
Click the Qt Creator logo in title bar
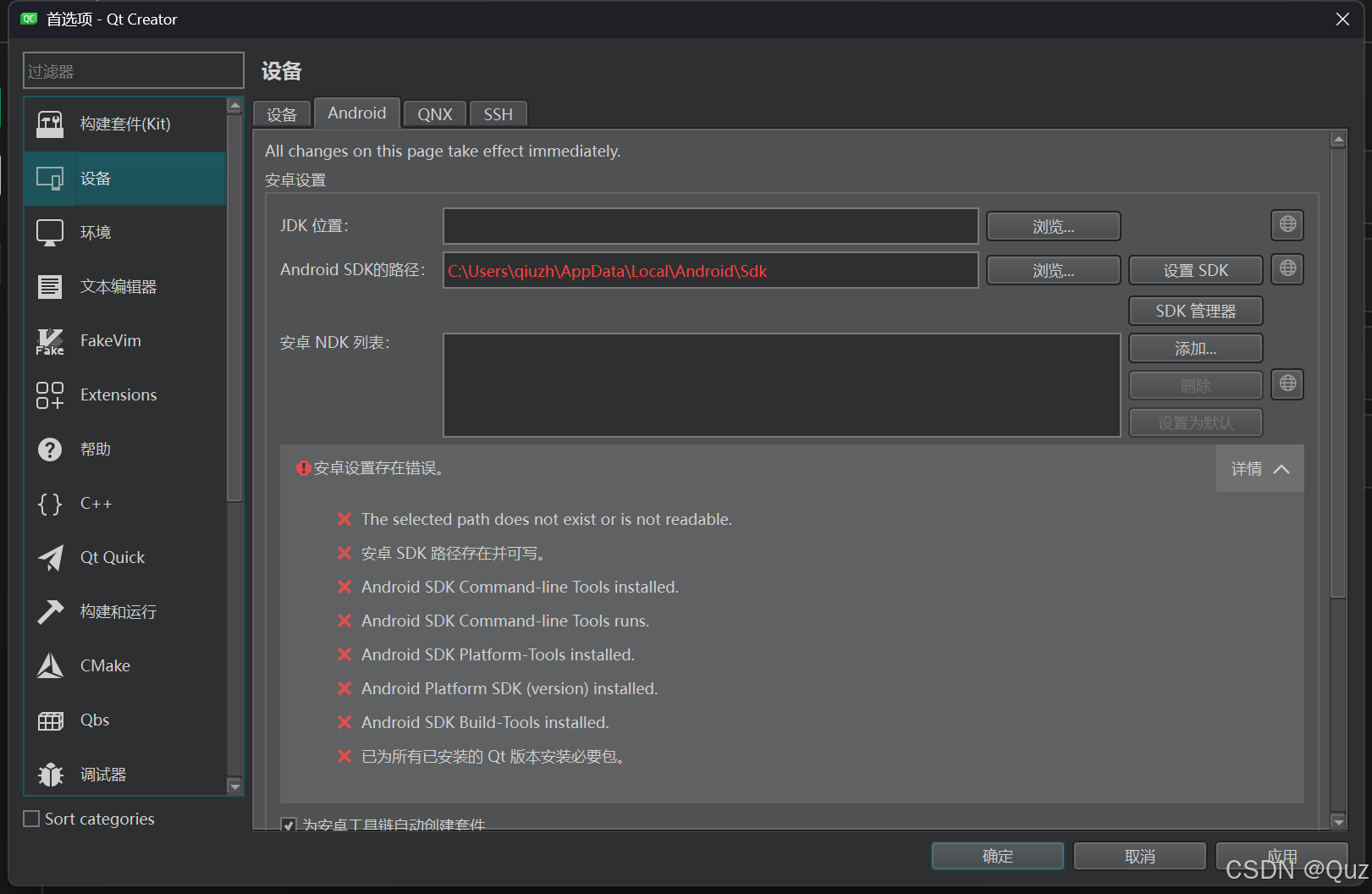pyautogui.click(x=30, y=19)
